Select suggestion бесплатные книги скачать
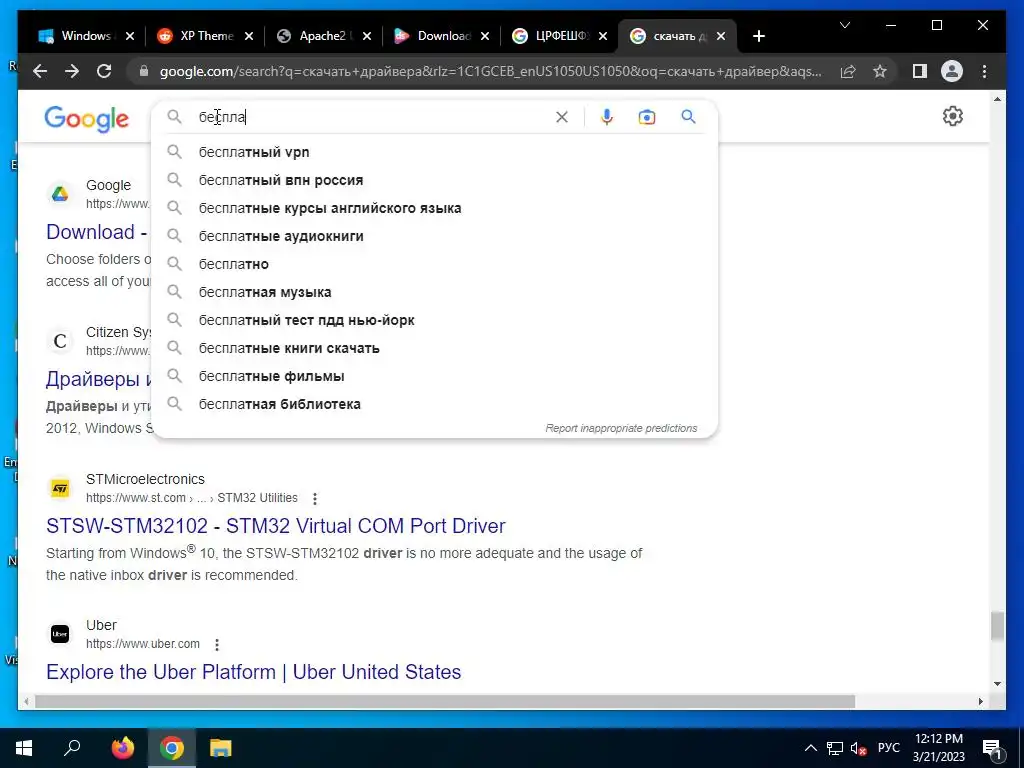Viewport: 1024px width, 768px height. click(434, 349)
